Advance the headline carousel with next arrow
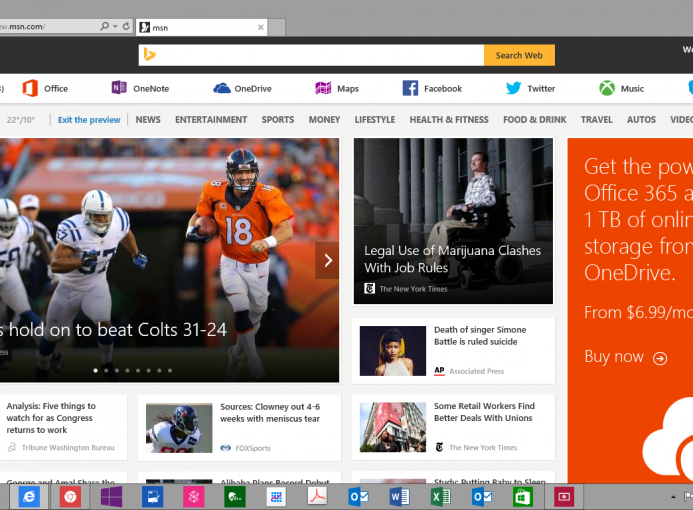This screenshot has width=693, height=510. (327, 260)
